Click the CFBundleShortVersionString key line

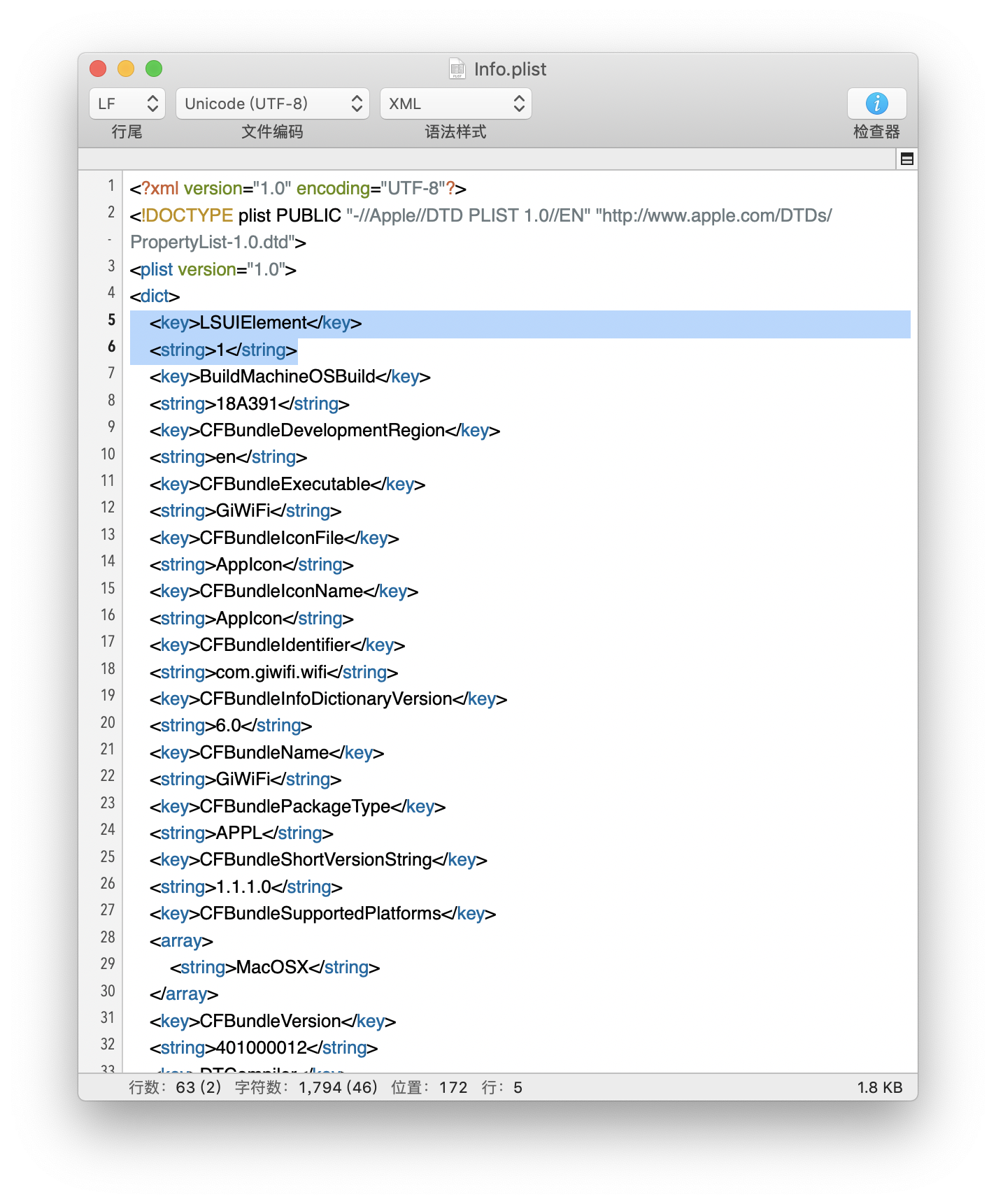click(x=318, y=860)
